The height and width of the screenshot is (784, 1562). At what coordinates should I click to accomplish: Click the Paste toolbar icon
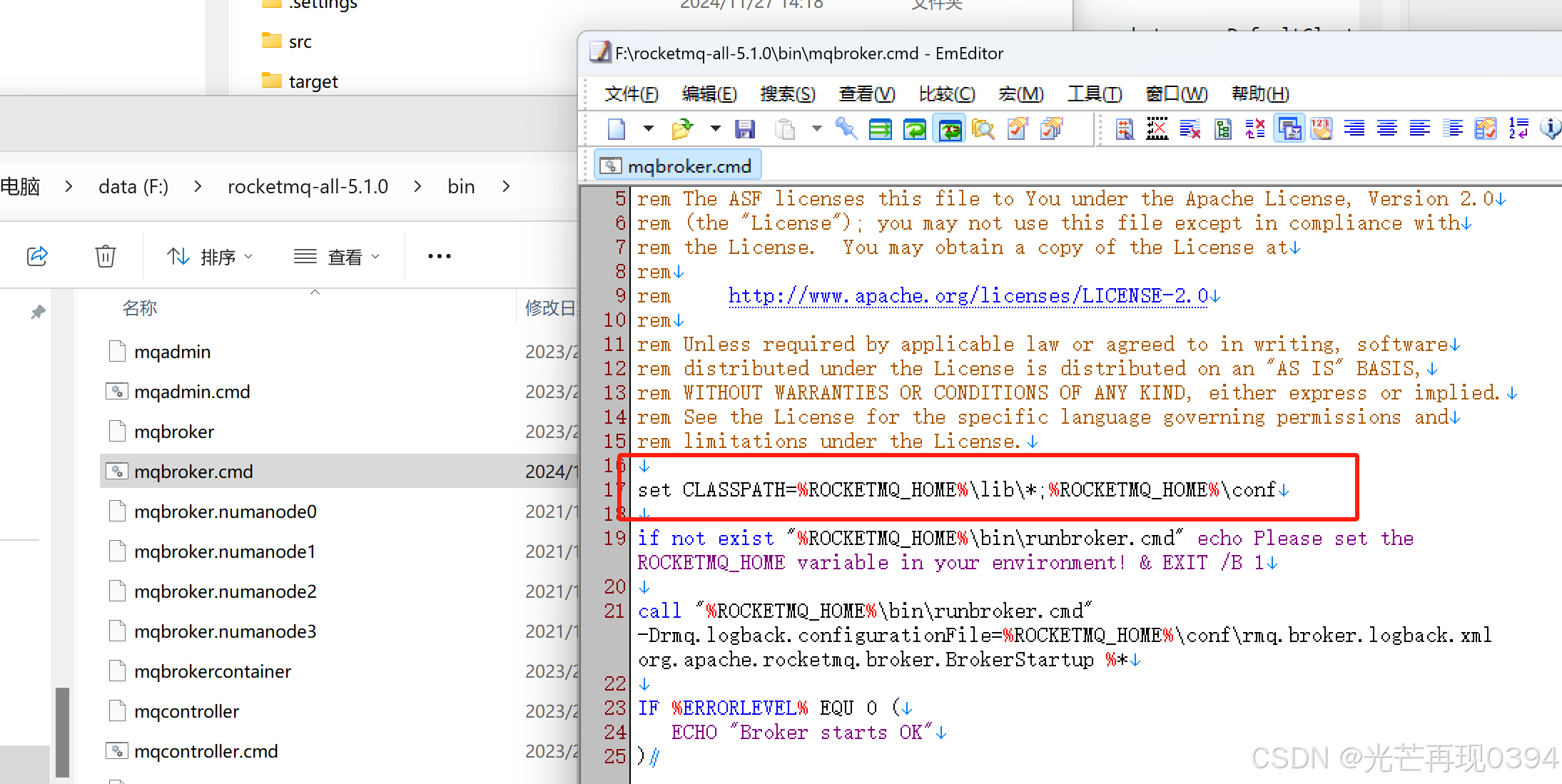click(x=785, y=128)
